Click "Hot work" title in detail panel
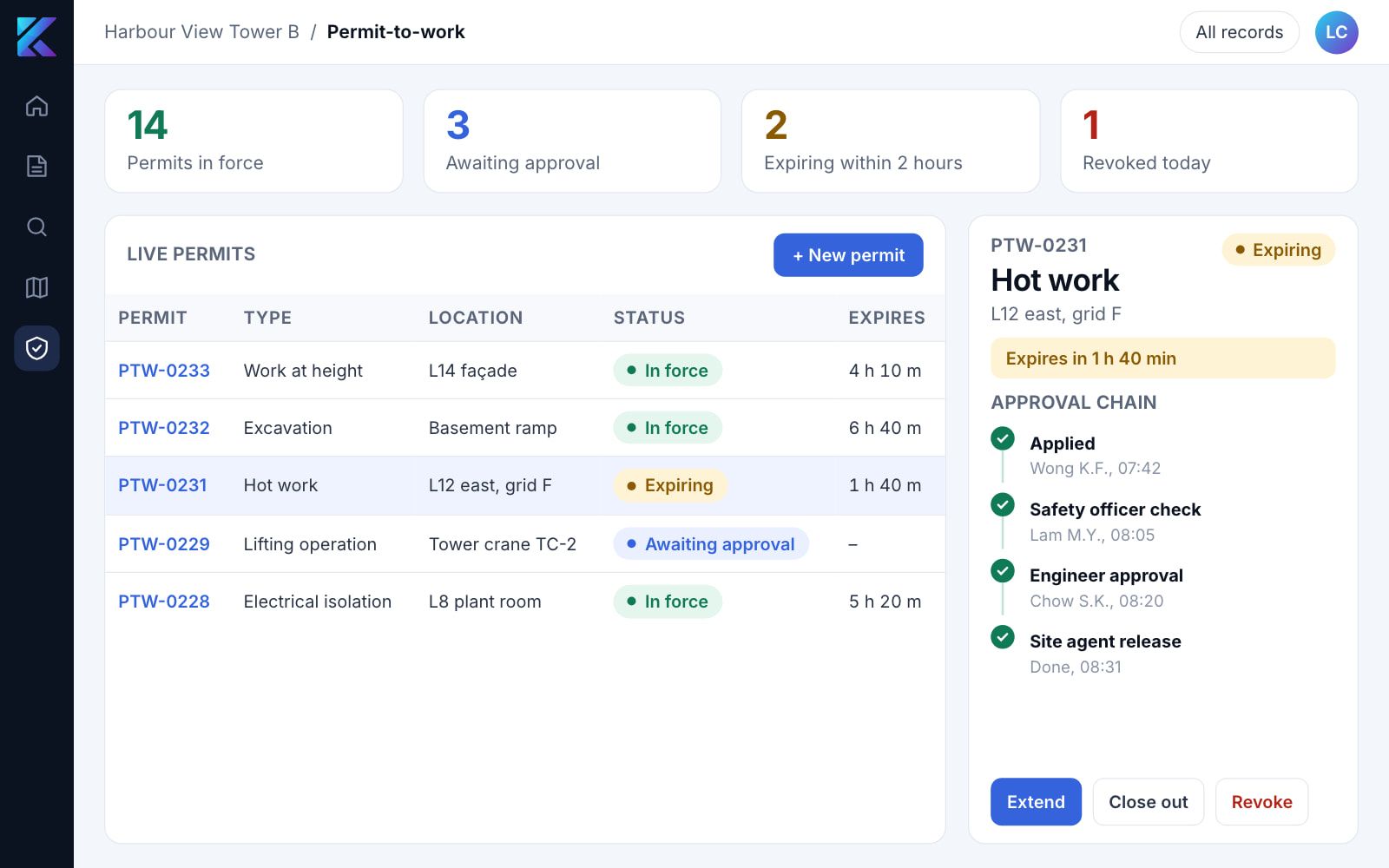The width and height of the screenshot is (1389, 868). coord(1055,280)
